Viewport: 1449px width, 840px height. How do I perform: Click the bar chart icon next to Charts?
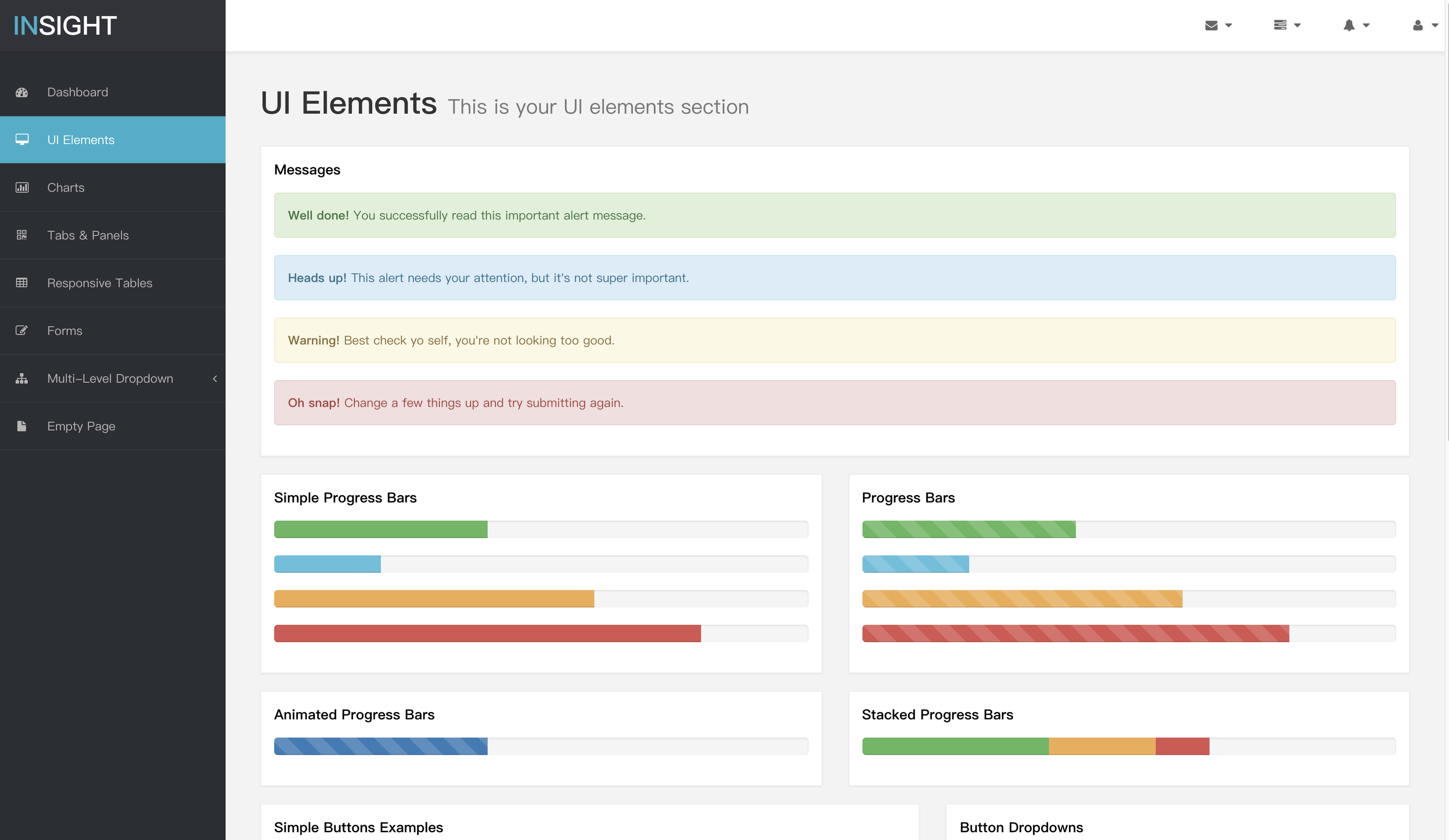pos(22,187)
